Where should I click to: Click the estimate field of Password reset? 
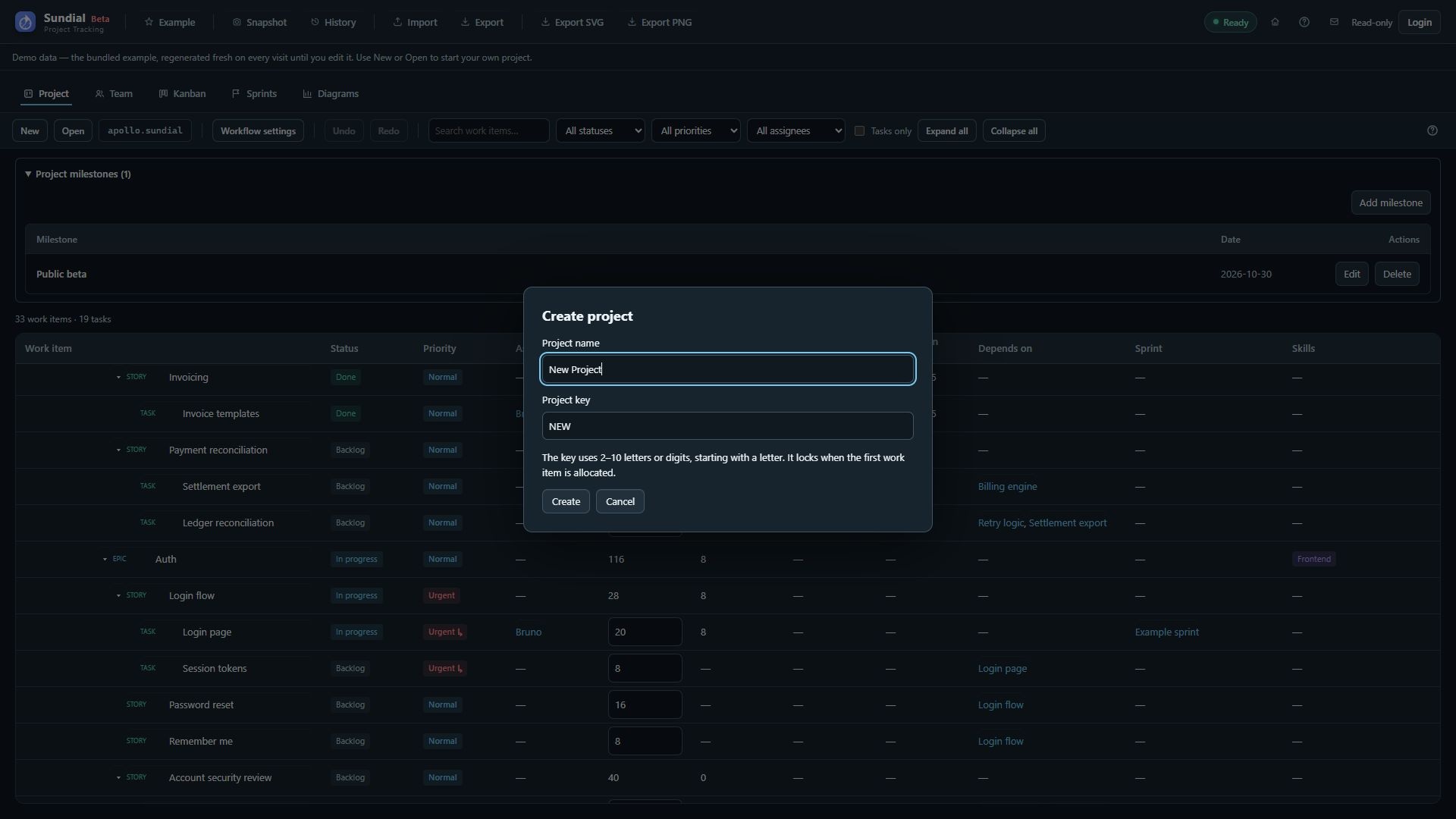(x=645, y=704)
